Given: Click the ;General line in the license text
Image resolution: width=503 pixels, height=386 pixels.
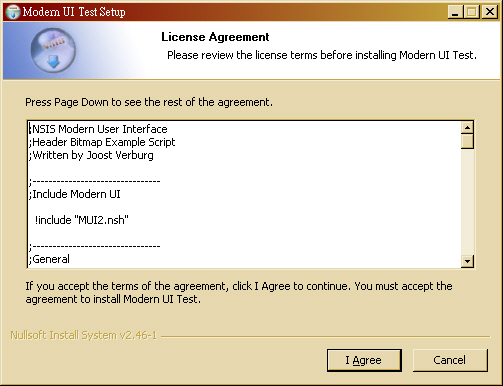Looking at the screenshot, I should [49, 259].
